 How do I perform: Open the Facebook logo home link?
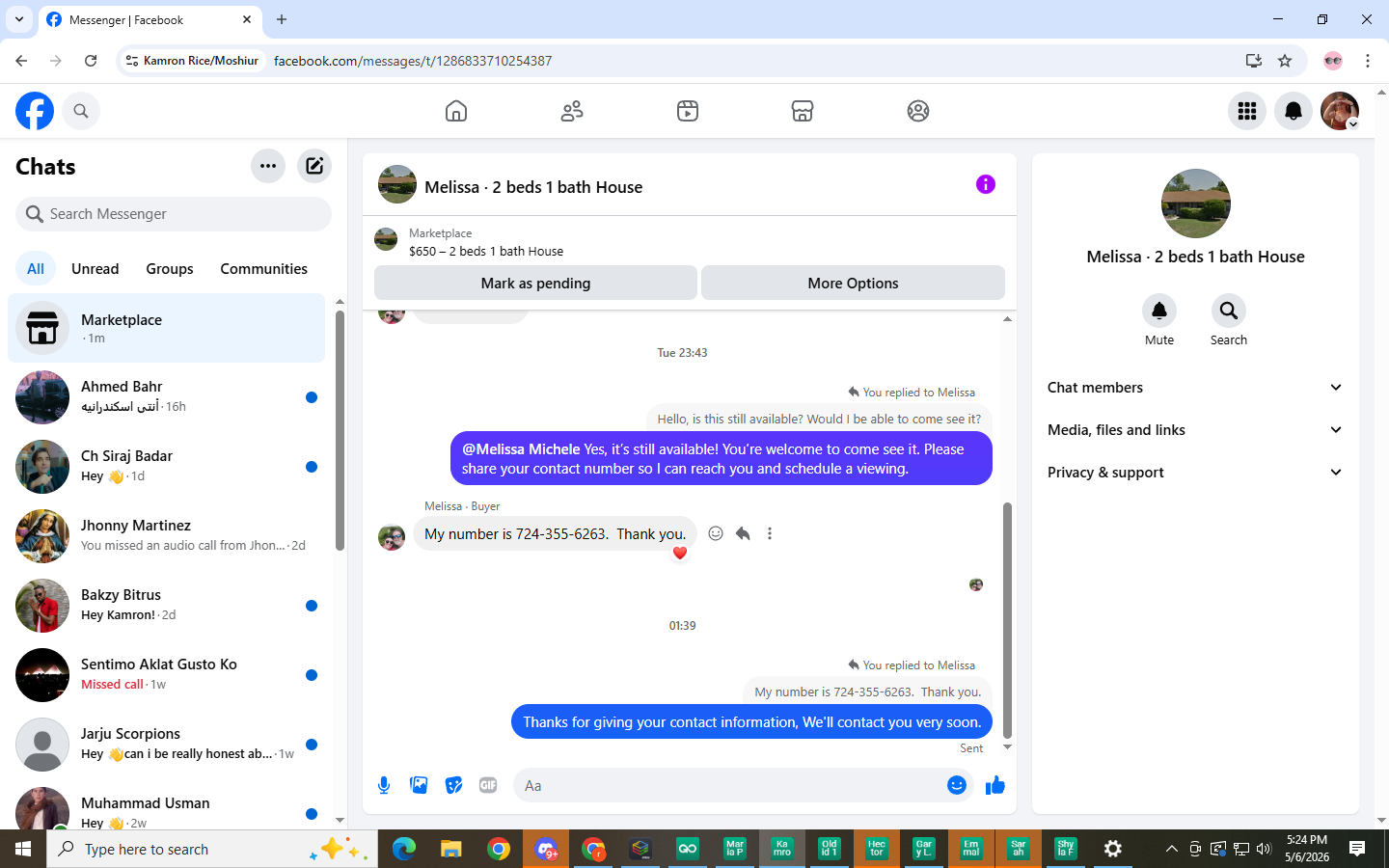click(35, 111)
